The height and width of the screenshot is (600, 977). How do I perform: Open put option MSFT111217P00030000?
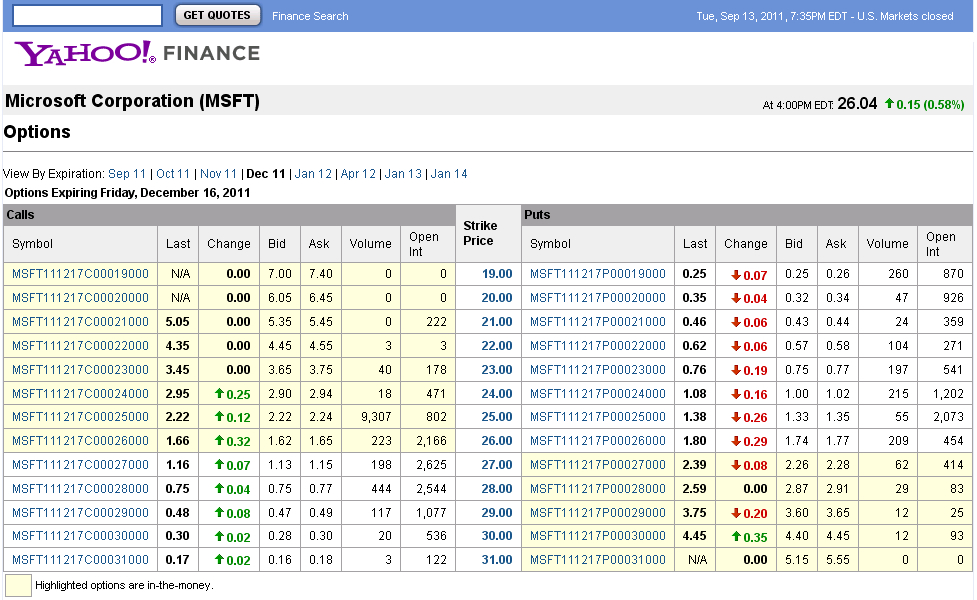(598, 536)
